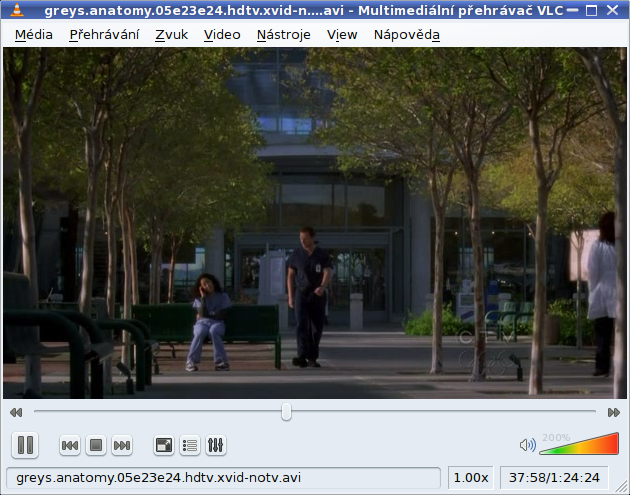Set volume on the colored volume slider

click(x=579, y=444)
